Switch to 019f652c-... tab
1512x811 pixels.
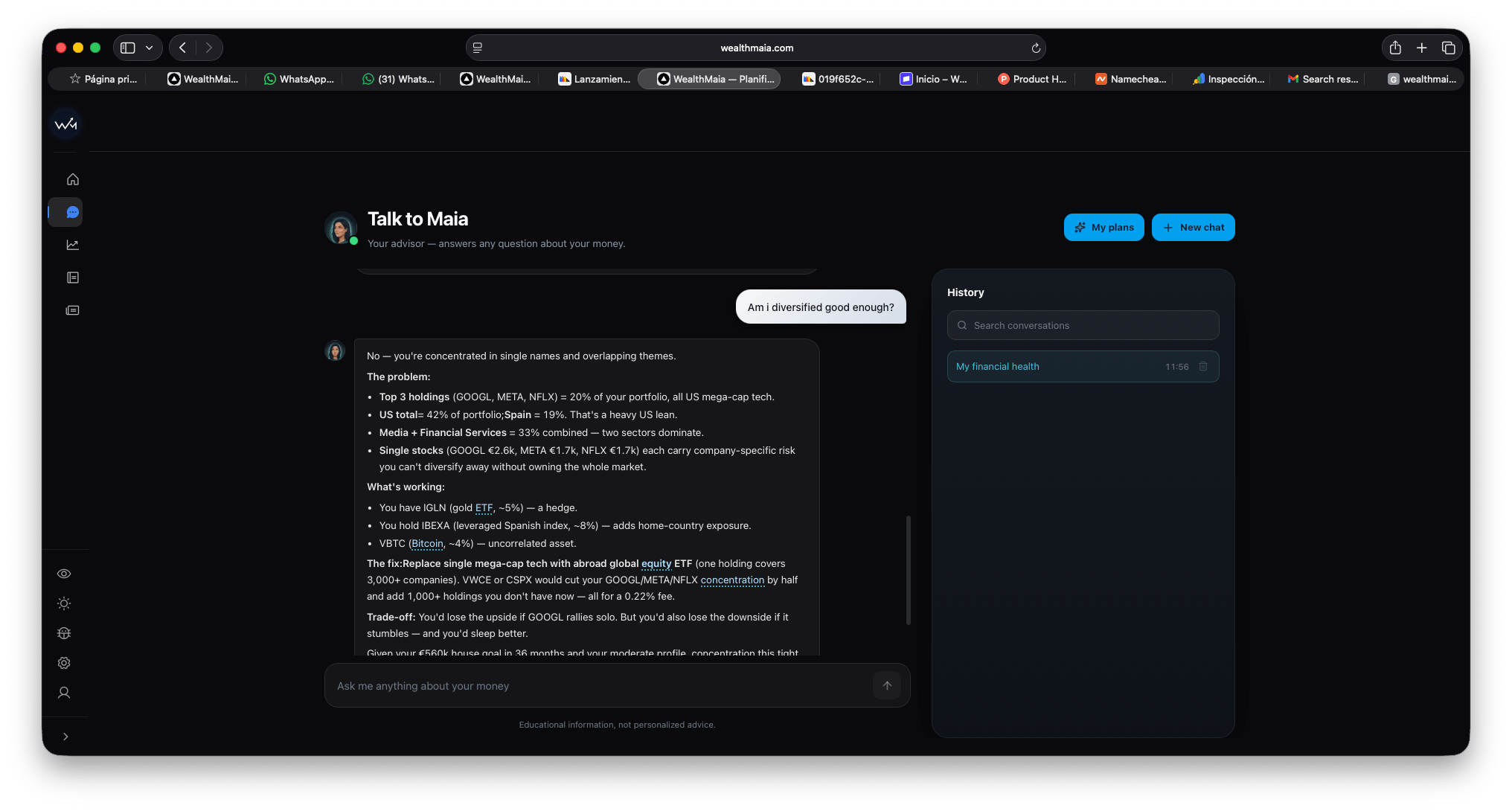click(838, 79)
